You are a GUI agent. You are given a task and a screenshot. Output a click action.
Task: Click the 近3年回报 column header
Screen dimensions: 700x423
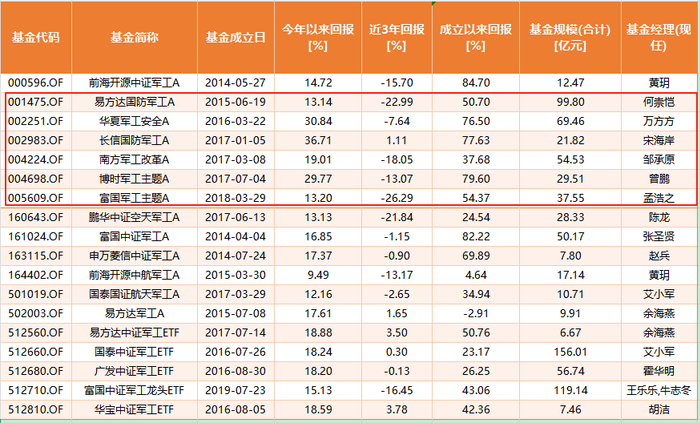click(x=396, y=37)
